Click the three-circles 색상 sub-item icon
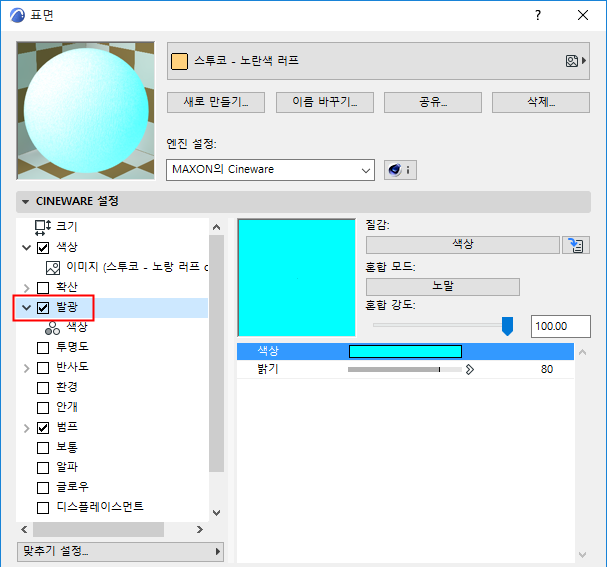The width and height of the screenshot is (607, 567). 52,328
